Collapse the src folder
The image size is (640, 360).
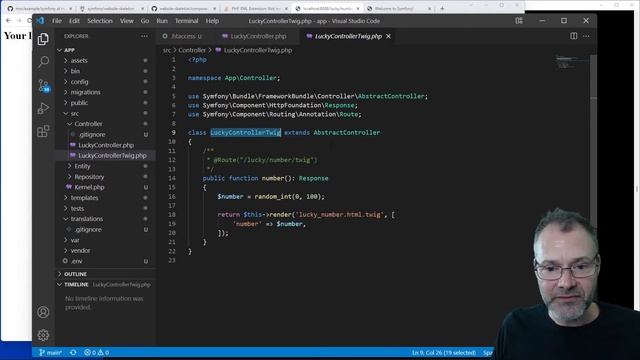[x=105, y=113]
